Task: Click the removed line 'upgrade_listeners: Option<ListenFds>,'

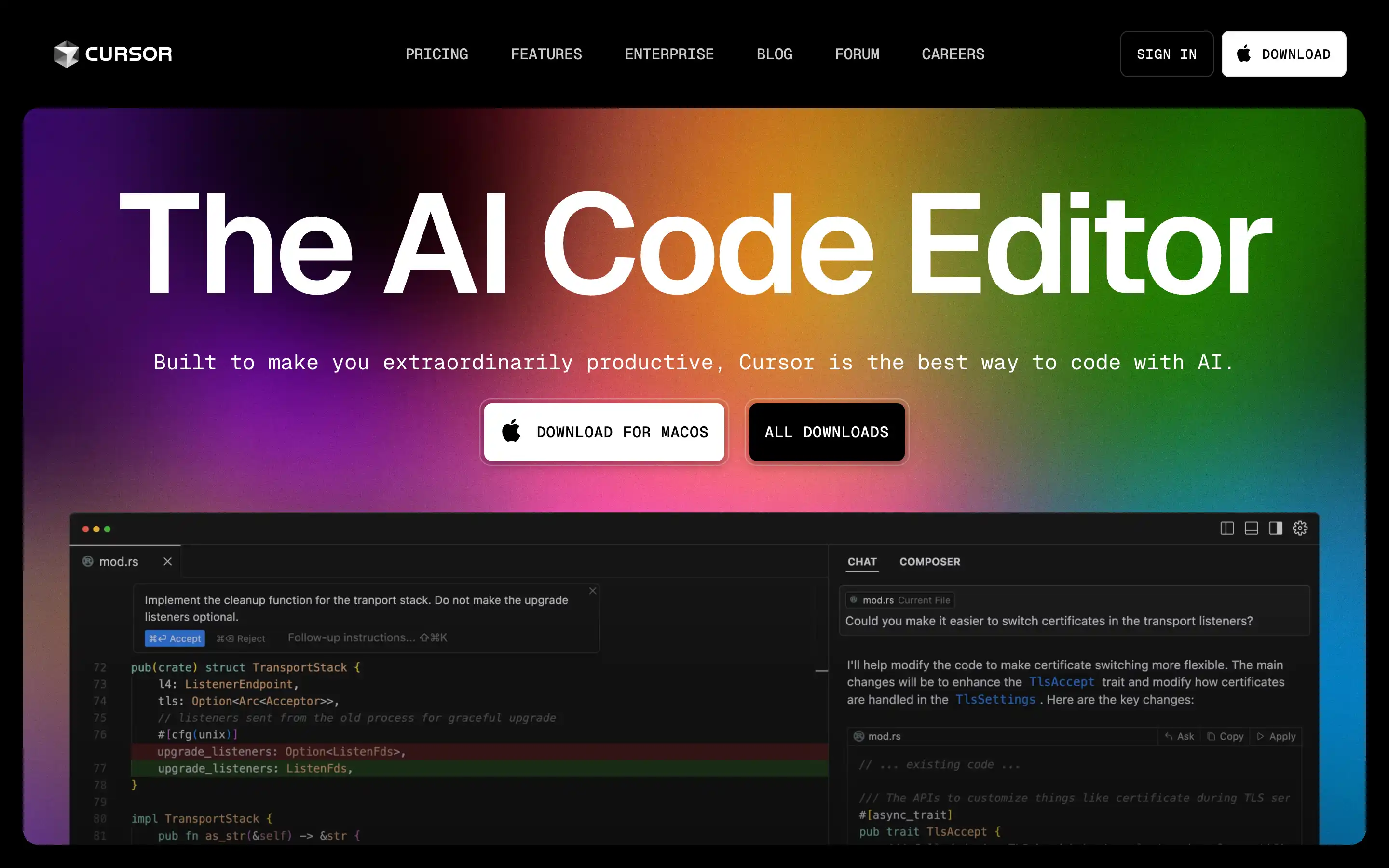Action: click(282, 751)
